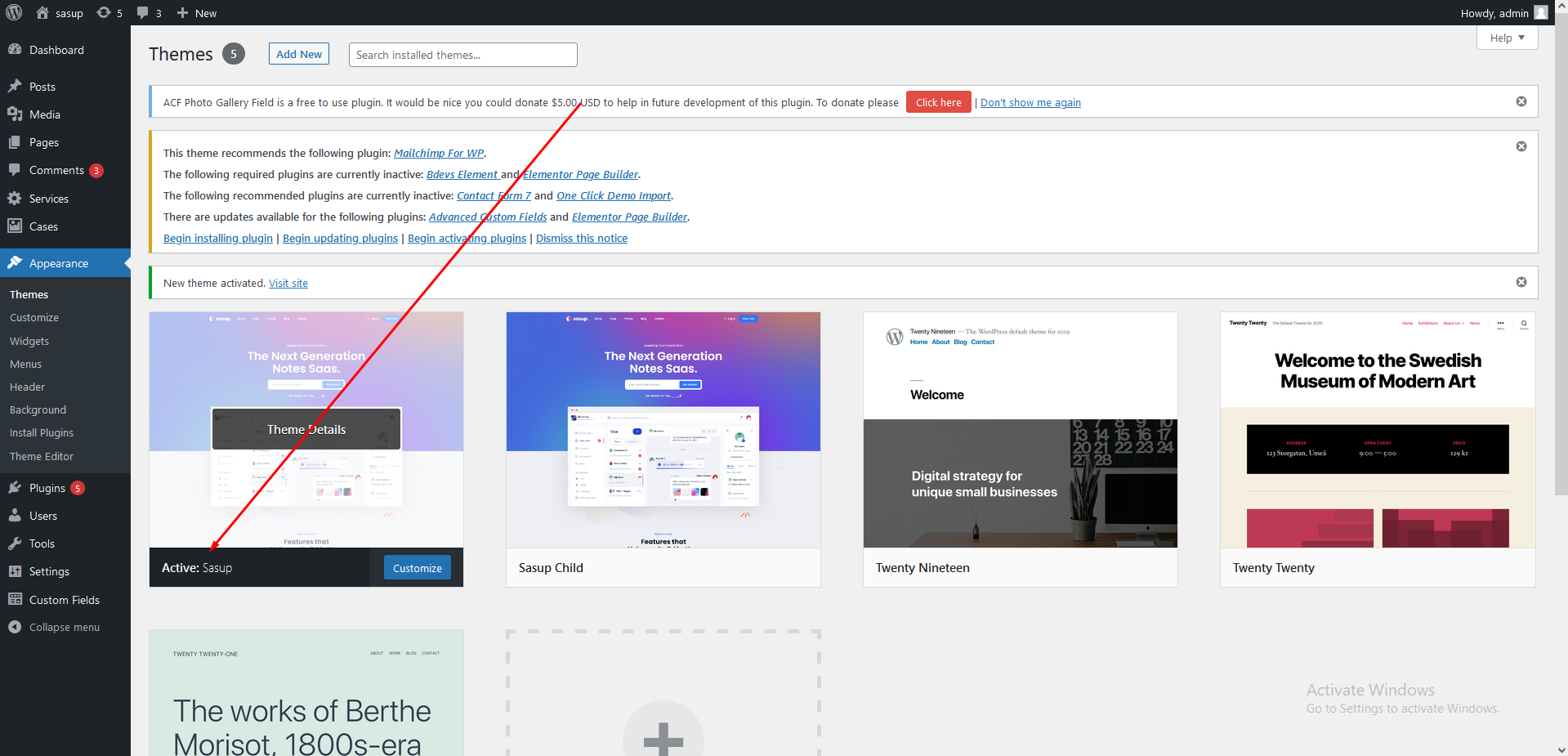The image size is (1568, 756).
Task: Click the Users person icon
Action: coord(15,516)
